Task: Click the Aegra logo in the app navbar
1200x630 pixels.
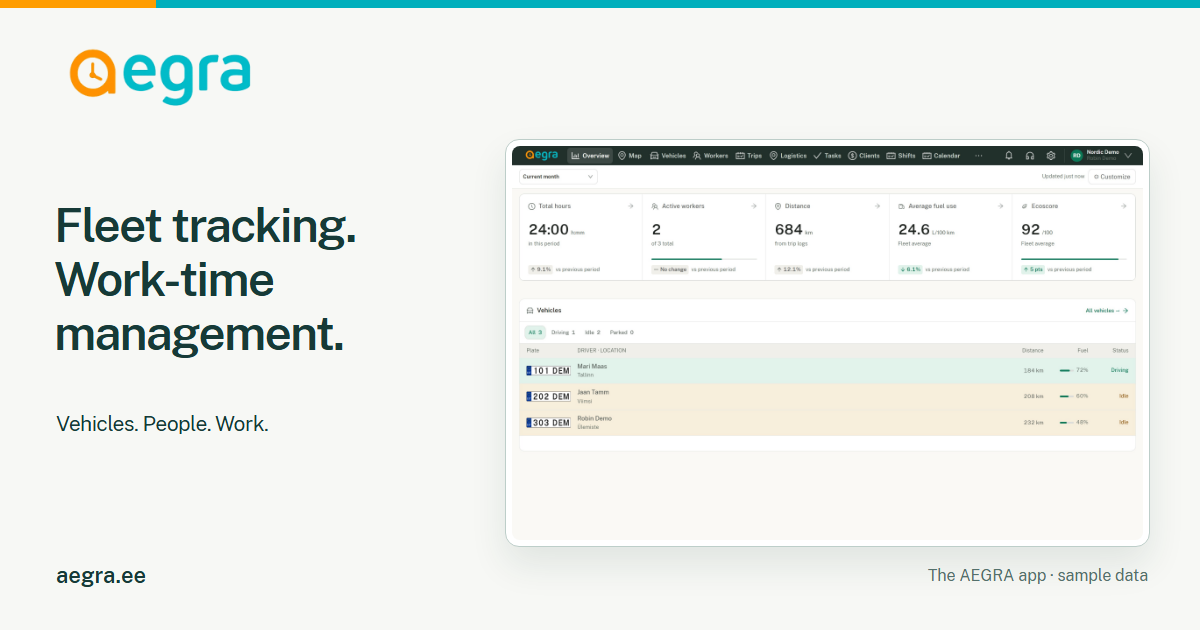Action: pos(541,155)
